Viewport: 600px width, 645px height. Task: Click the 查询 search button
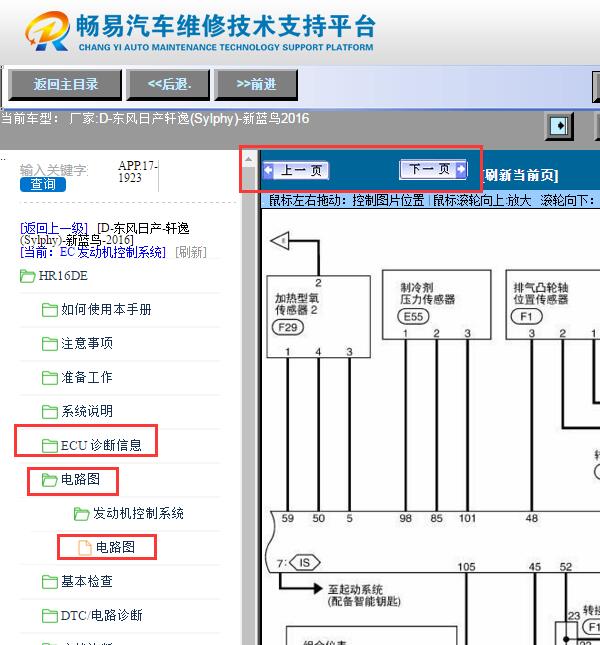tap(43, 184)
